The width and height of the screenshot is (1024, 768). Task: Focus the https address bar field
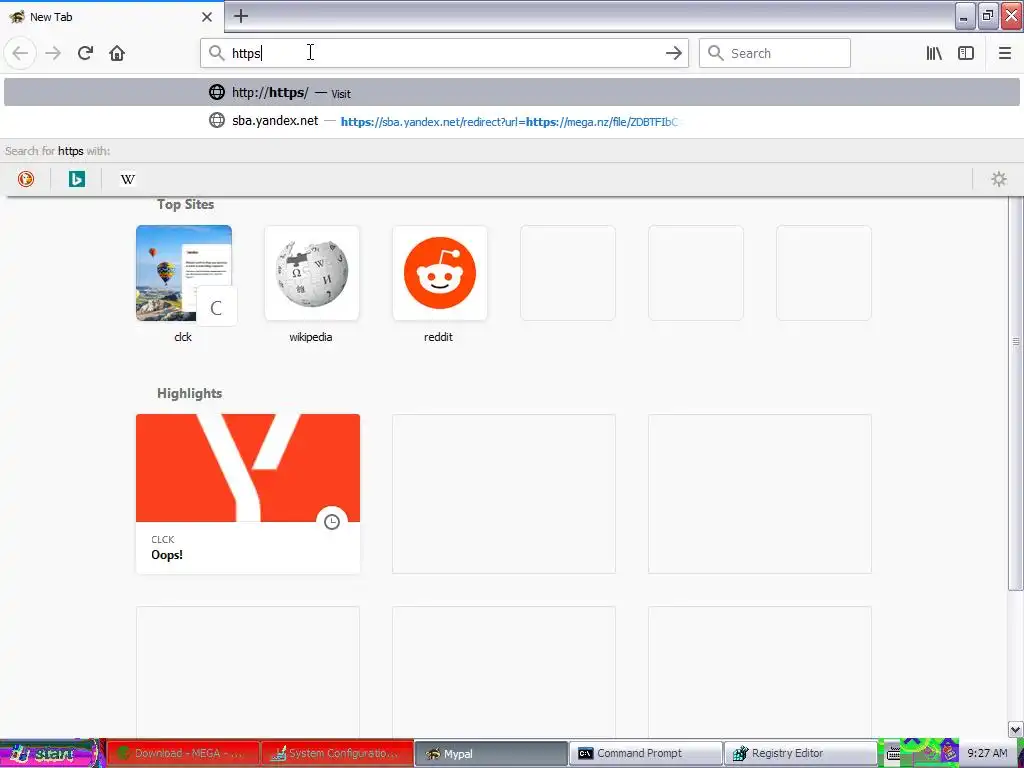click(x=444, y=53)
